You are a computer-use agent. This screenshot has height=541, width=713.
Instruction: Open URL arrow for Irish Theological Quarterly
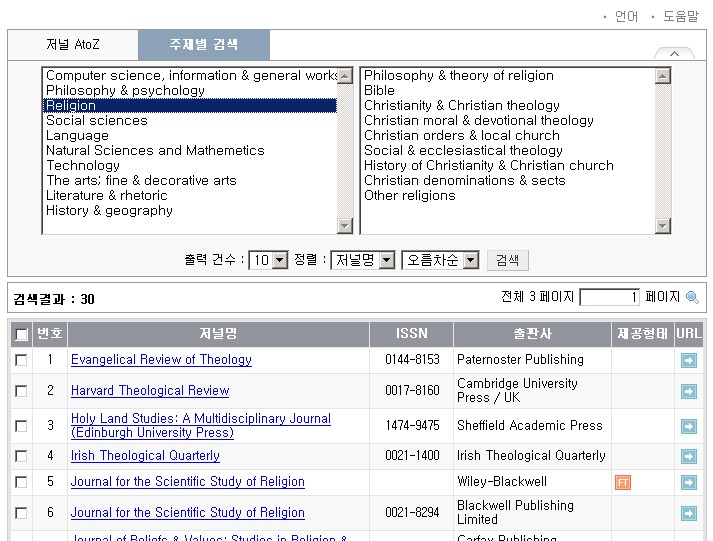(688, 456)
